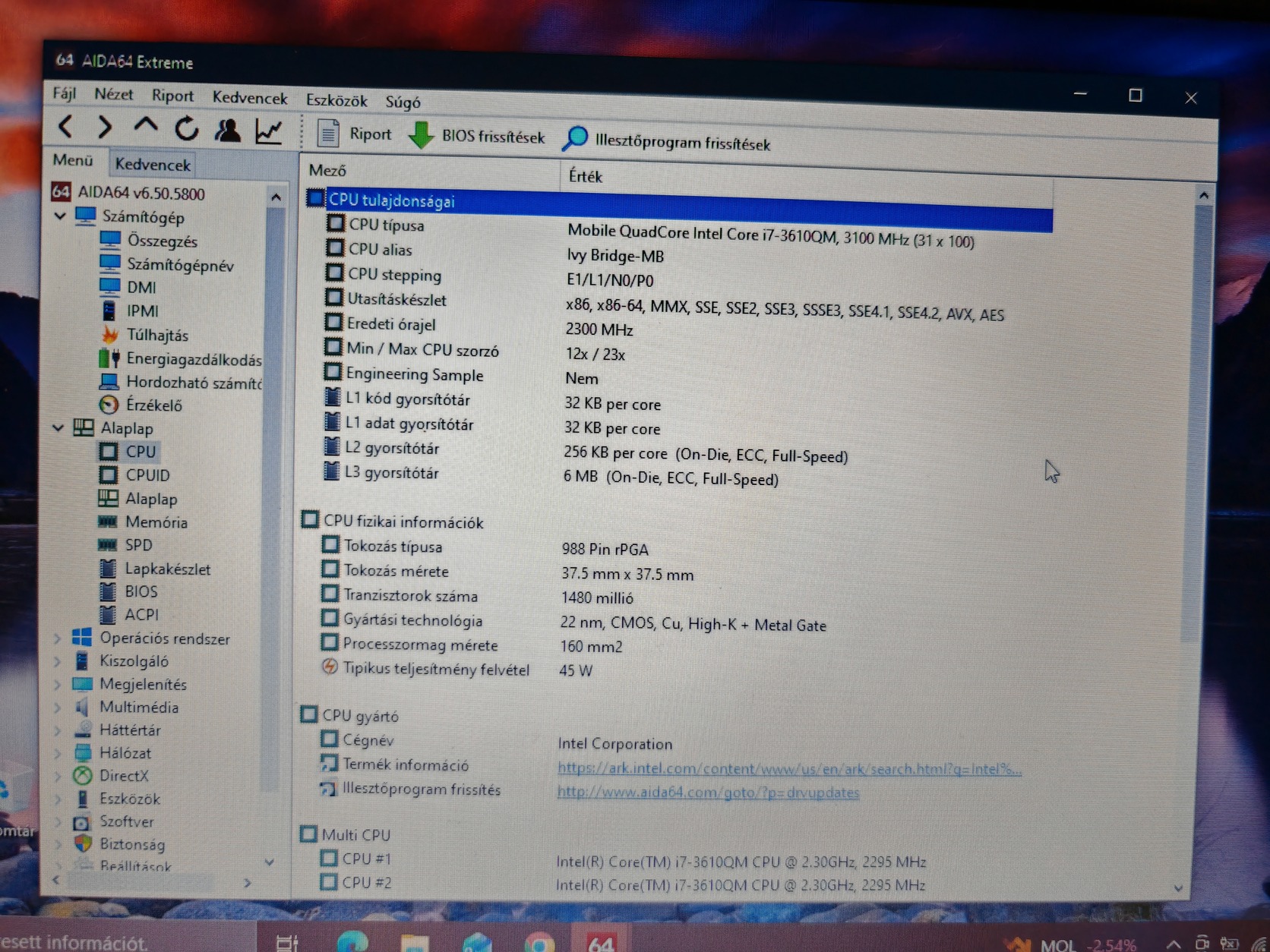The width and height of the screenshot is (1270, 952).
Task: Expand the Háttértár branch
Action: (x=57, y=731)
